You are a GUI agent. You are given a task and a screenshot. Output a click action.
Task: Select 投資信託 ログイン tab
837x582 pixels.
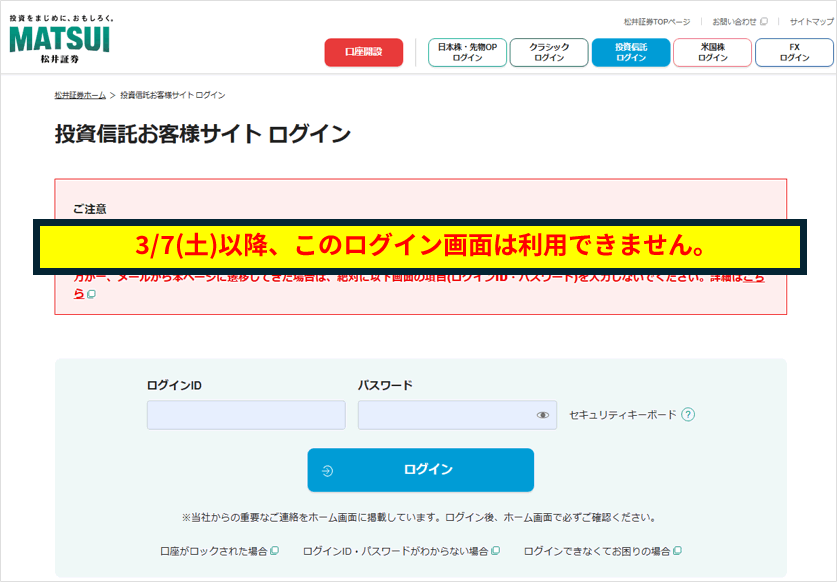(x=630, y=52)
